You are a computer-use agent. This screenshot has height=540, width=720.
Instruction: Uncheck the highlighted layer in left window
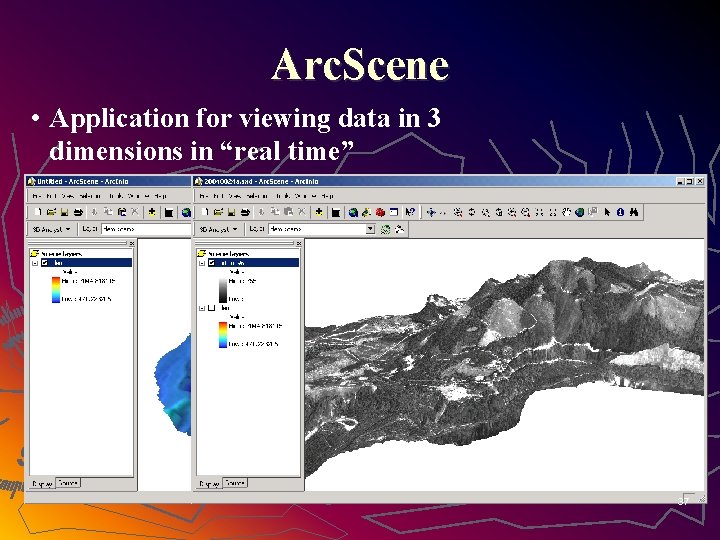(45, 263)
